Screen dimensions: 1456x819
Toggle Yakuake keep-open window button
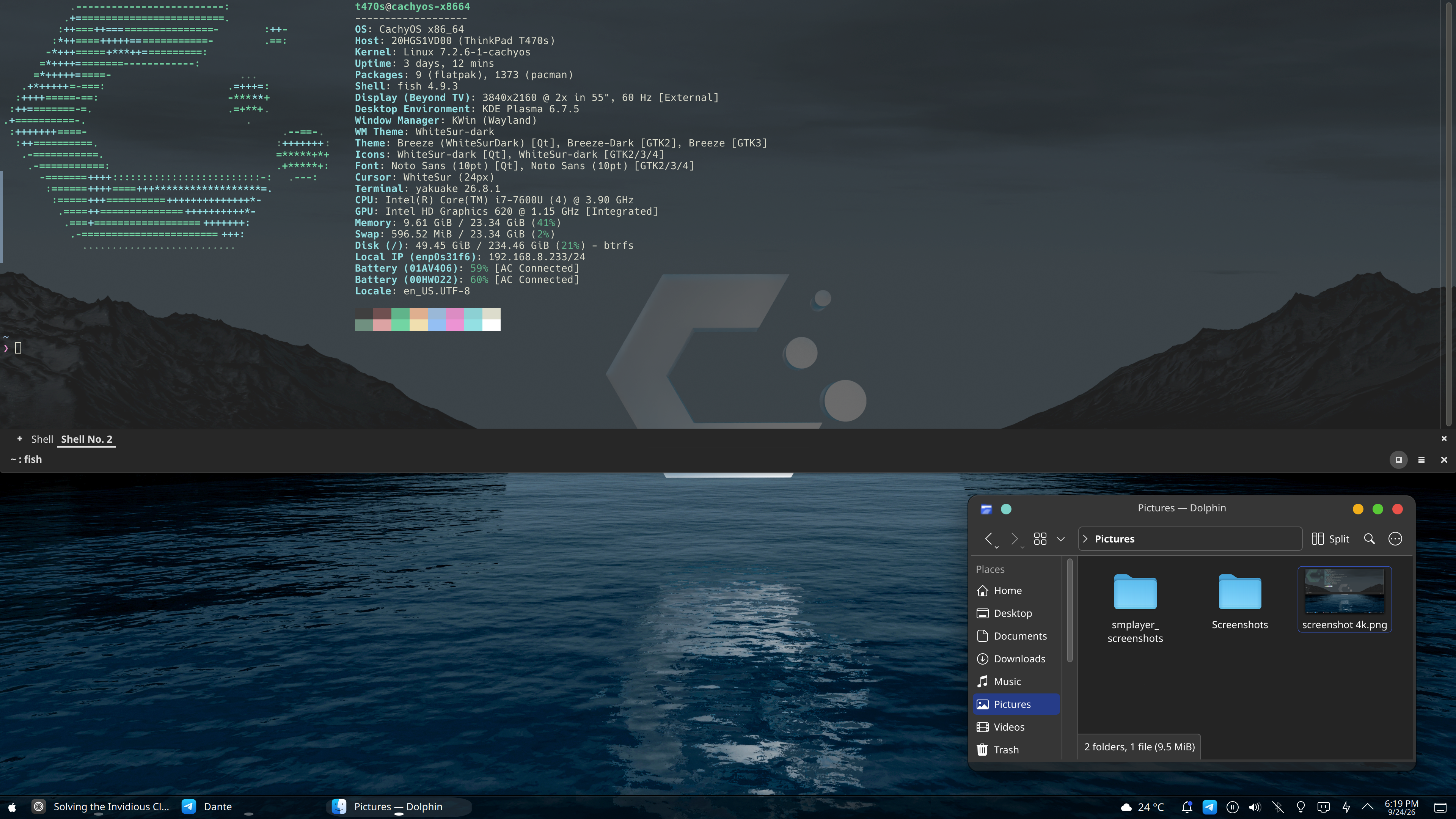coord(1398,459)
